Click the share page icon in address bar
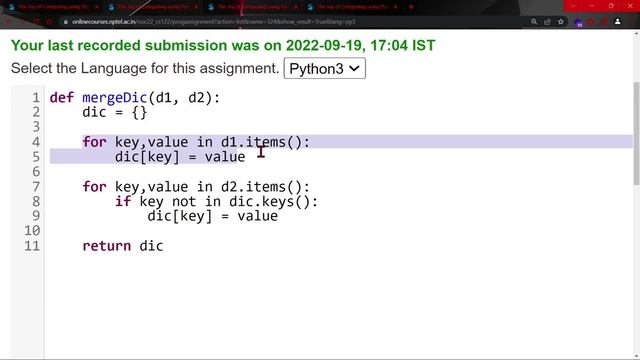This screenshot has width=640, height=360. 547,22
